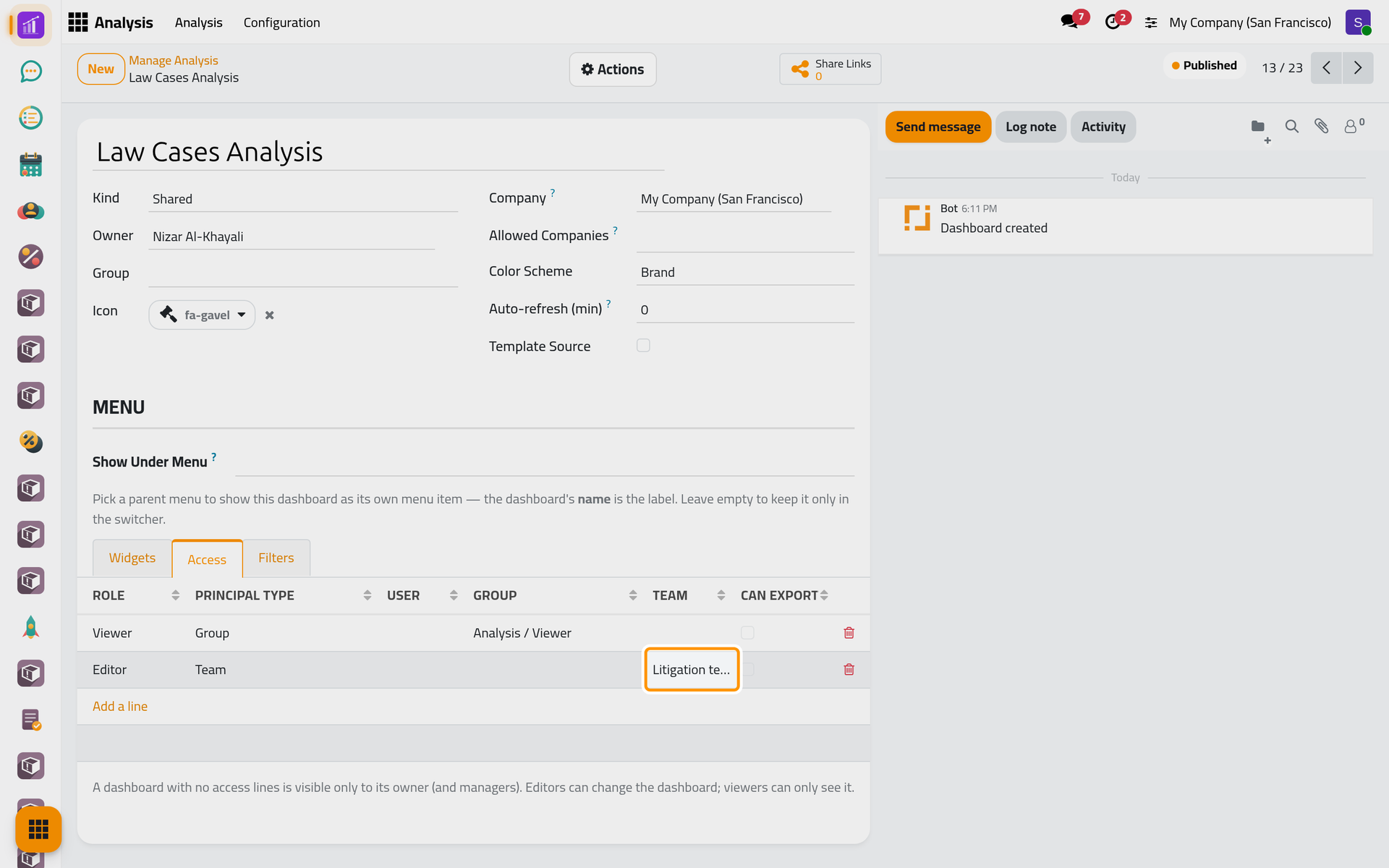This screenshot has width=1389, height=868.
Task: Open the Analysis menu item
Action: point(198,22)
